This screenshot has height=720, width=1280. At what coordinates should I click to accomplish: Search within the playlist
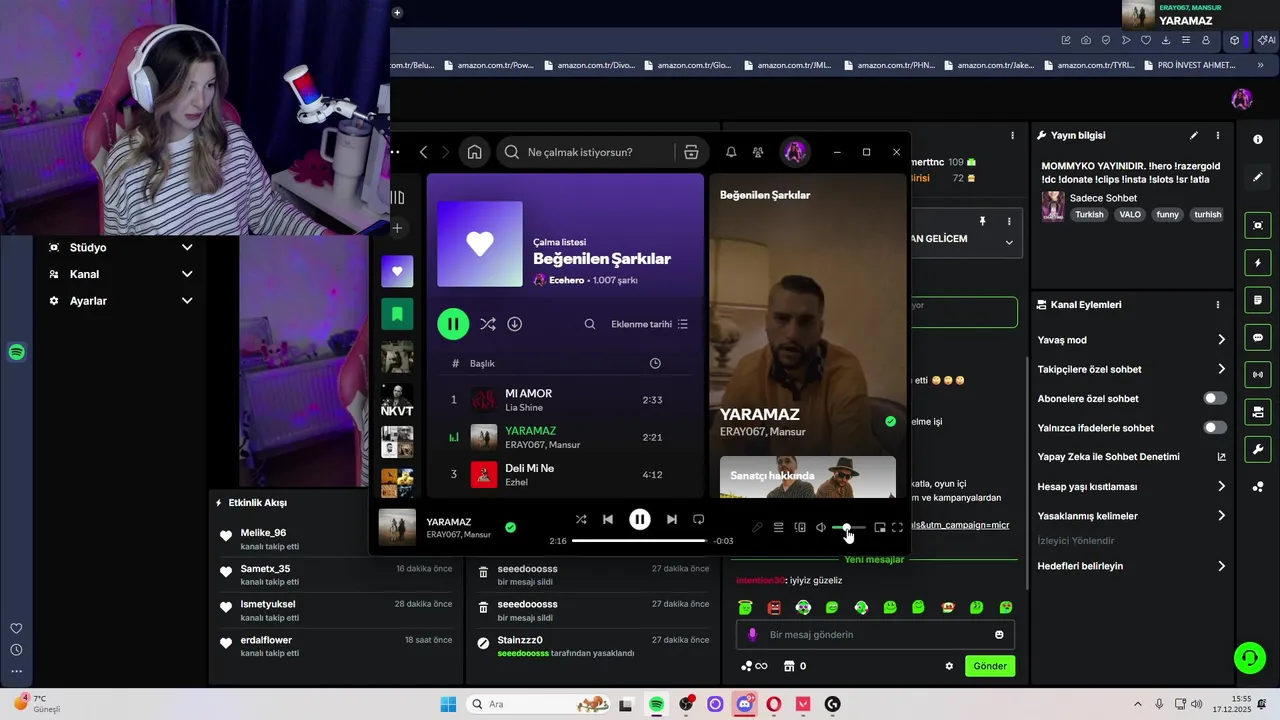[590, 324]
